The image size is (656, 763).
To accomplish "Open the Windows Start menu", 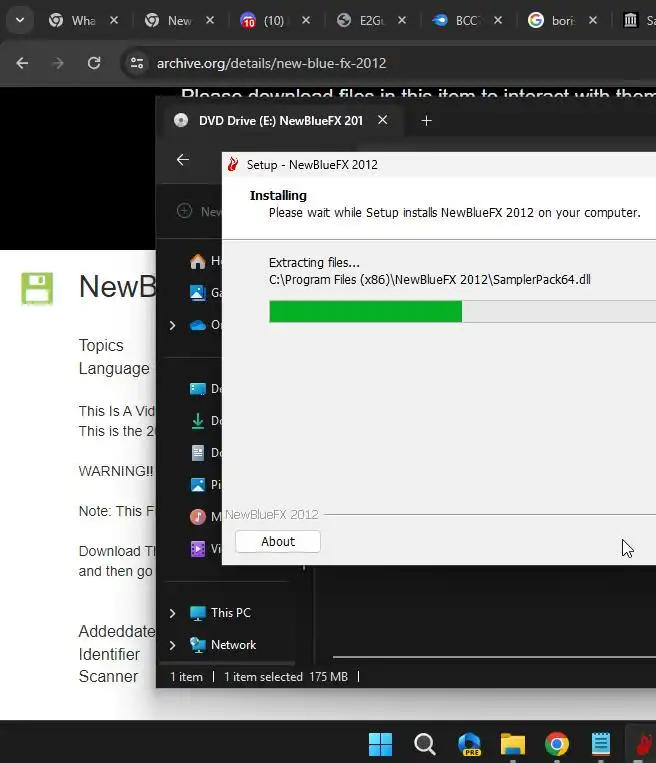I will pos(381,744).
